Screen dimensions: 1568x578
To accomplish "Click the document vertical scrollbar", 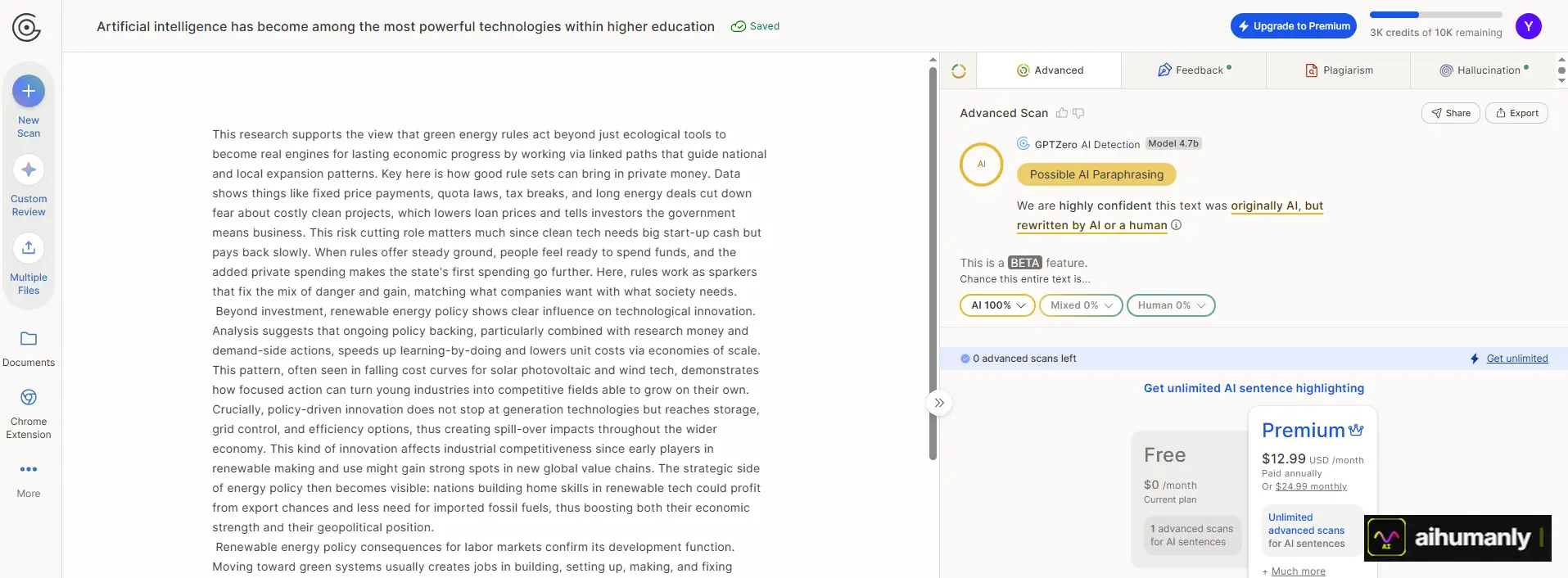I will pyautogui.click(x=933, y=263).
